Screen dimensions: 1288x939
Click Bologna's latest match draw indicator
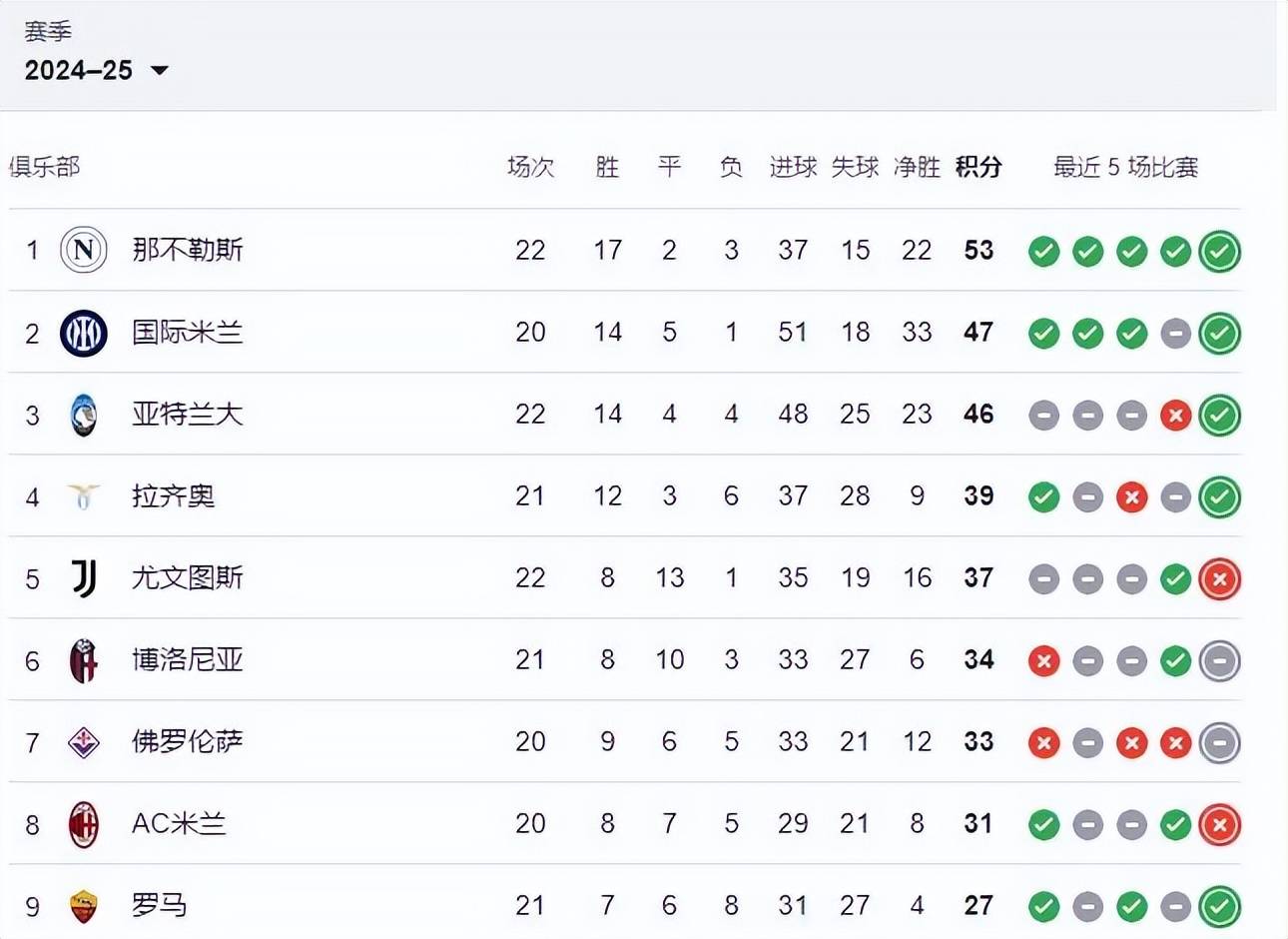coord(1219,661)
